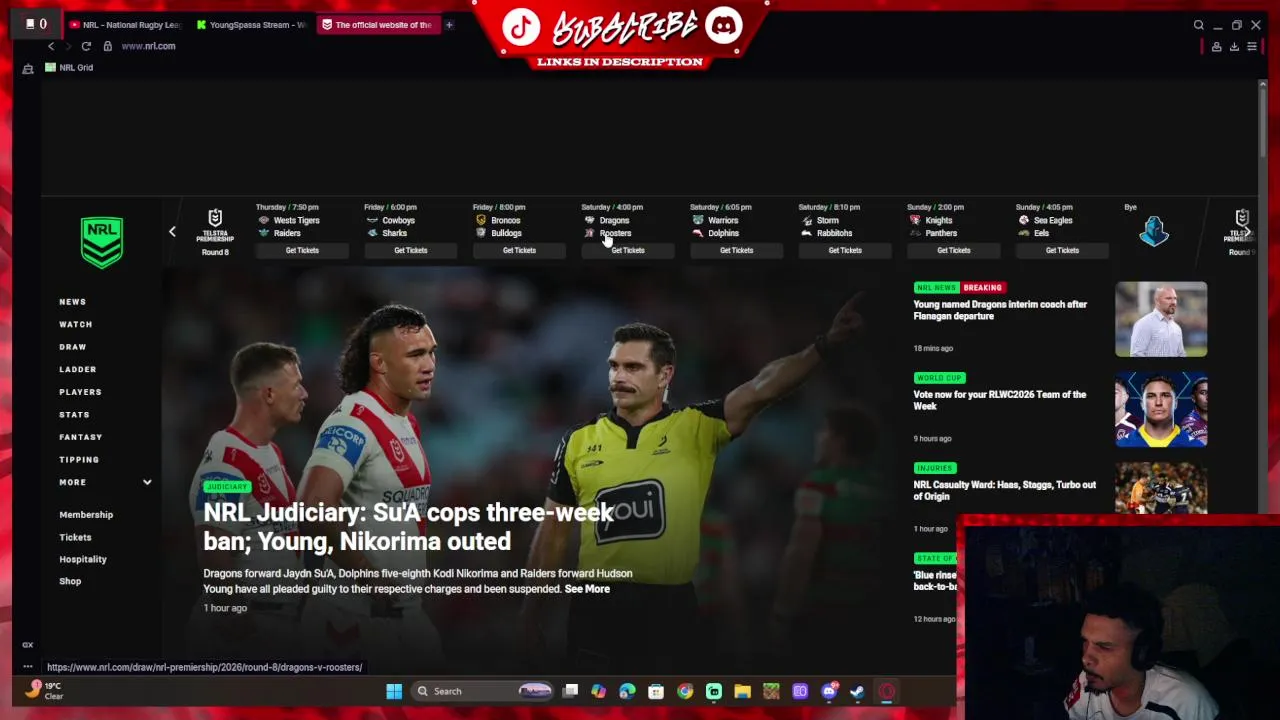Reload the page with the refresh icon
This screenshot has width=1280, height=720.
[86, 46]
